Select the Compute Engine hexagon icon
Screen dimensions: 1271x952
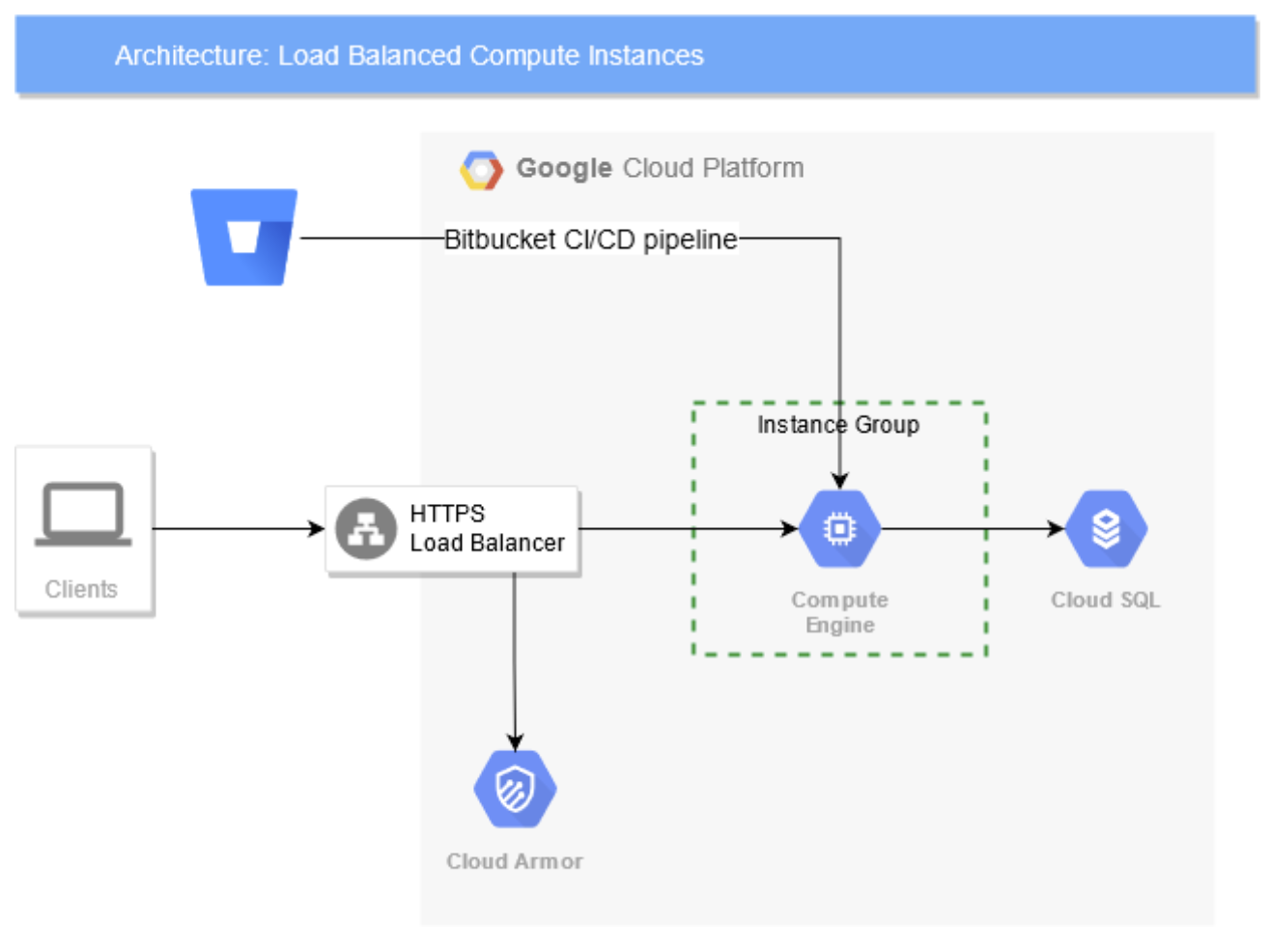pos(840,529)
